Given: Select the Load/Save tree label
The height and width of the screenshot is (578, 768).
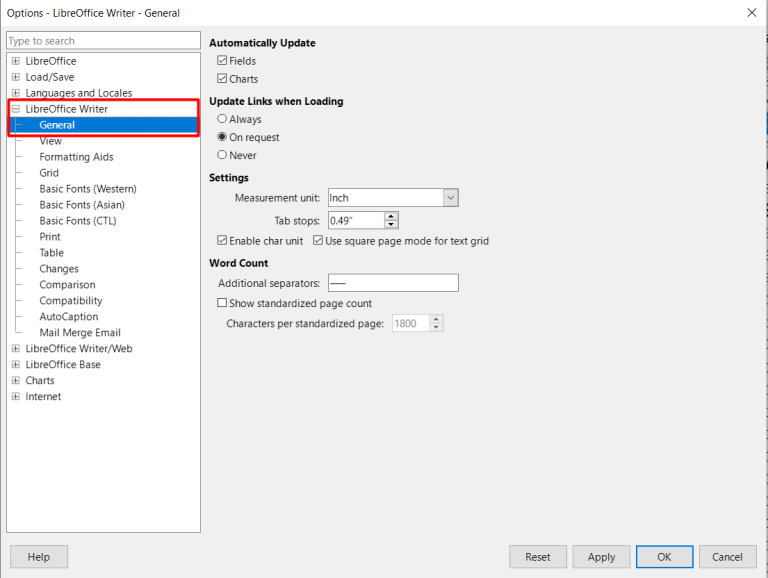Looking at the screenshot, I should point(50,77).
